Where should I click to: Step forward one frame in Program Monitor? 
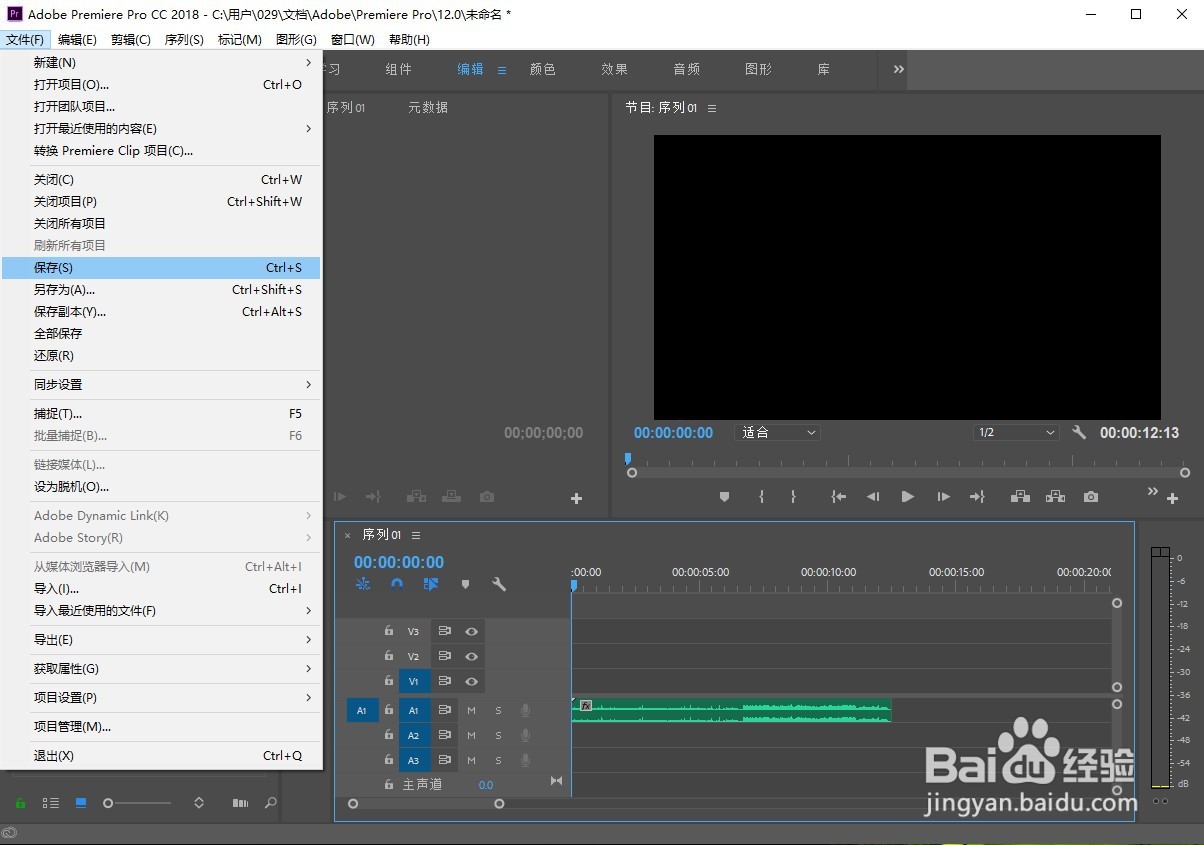(x=943, y=497)
